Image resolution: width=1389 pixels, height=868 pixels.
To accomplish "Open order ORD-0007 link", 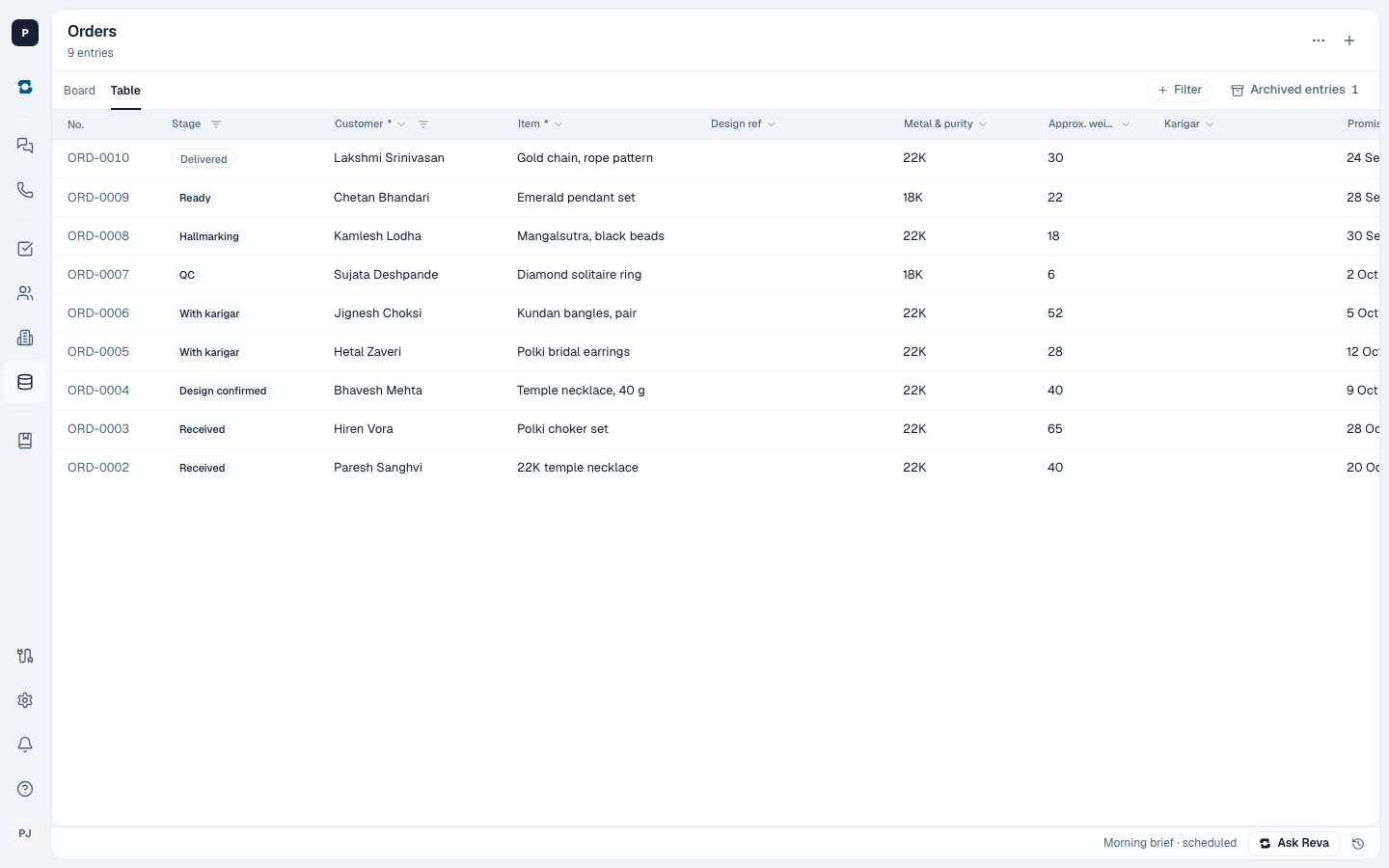I will pos(98,275).
